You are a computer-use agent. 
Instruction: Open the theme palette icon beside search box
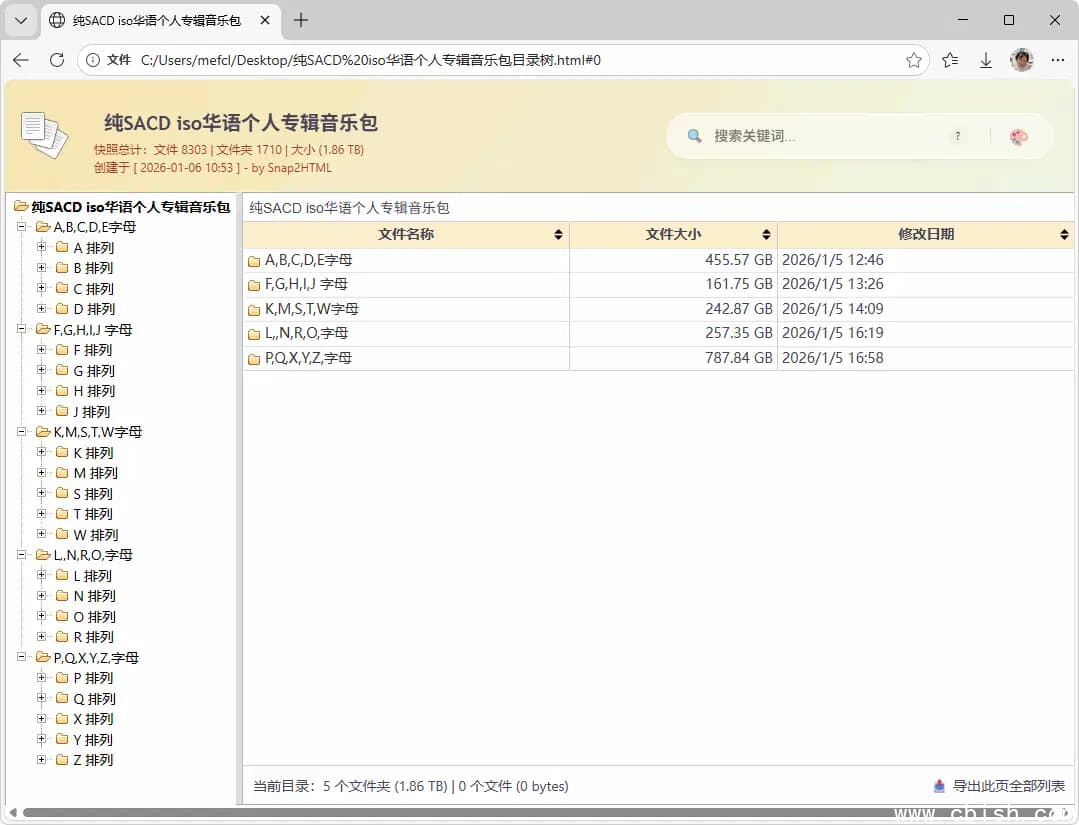click(x=1018, y=136)
